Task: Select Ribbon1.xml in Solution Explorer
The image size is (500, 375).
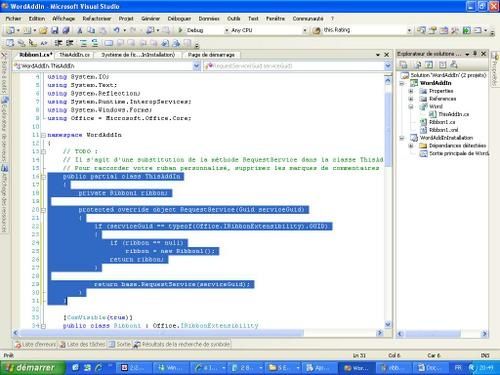Action: point(443,130)
